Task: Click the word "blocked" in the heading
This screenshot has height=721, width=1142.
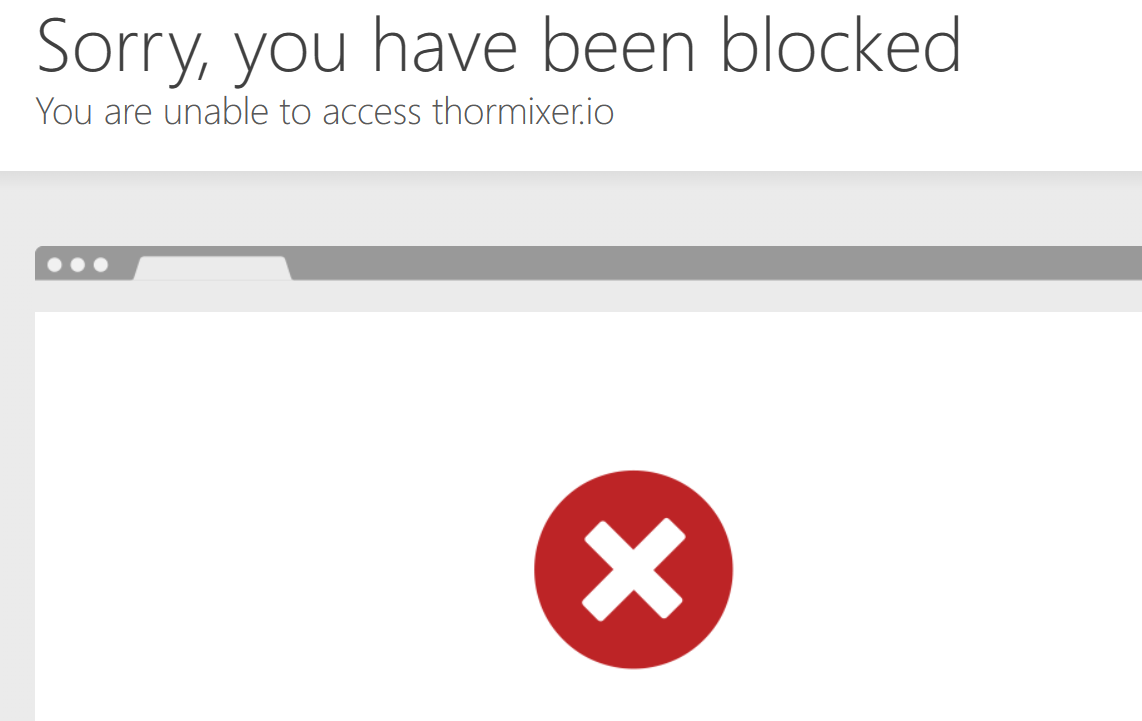Action: [x=841, y=45]
